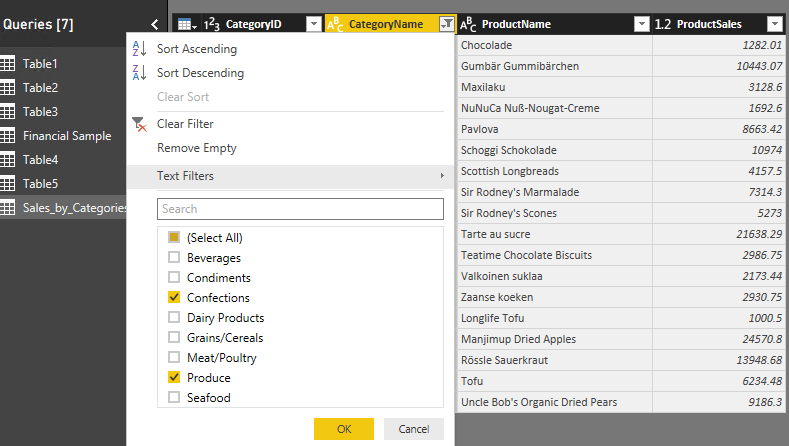Click the disabled Clear Sort entry
The image size is (789, 446).
point(183,97)
